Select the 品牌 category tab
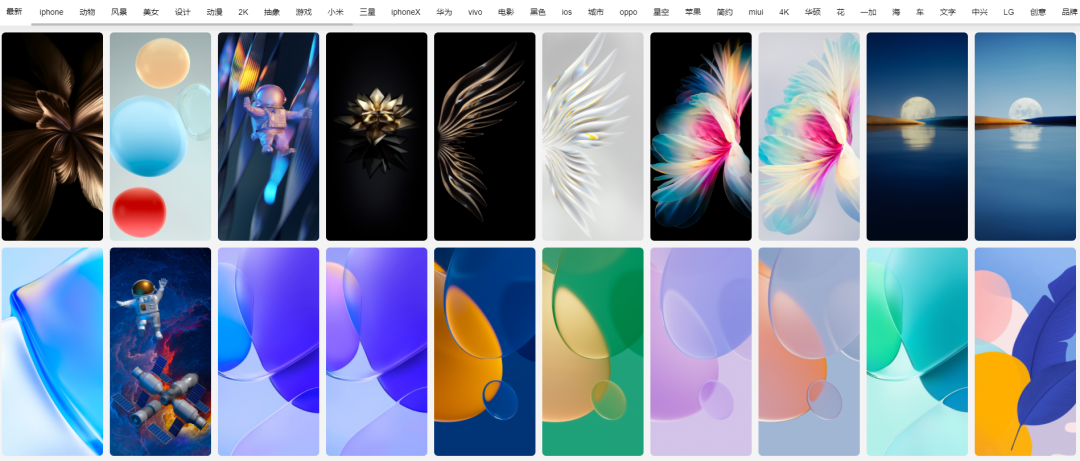 coord(1070,12)
